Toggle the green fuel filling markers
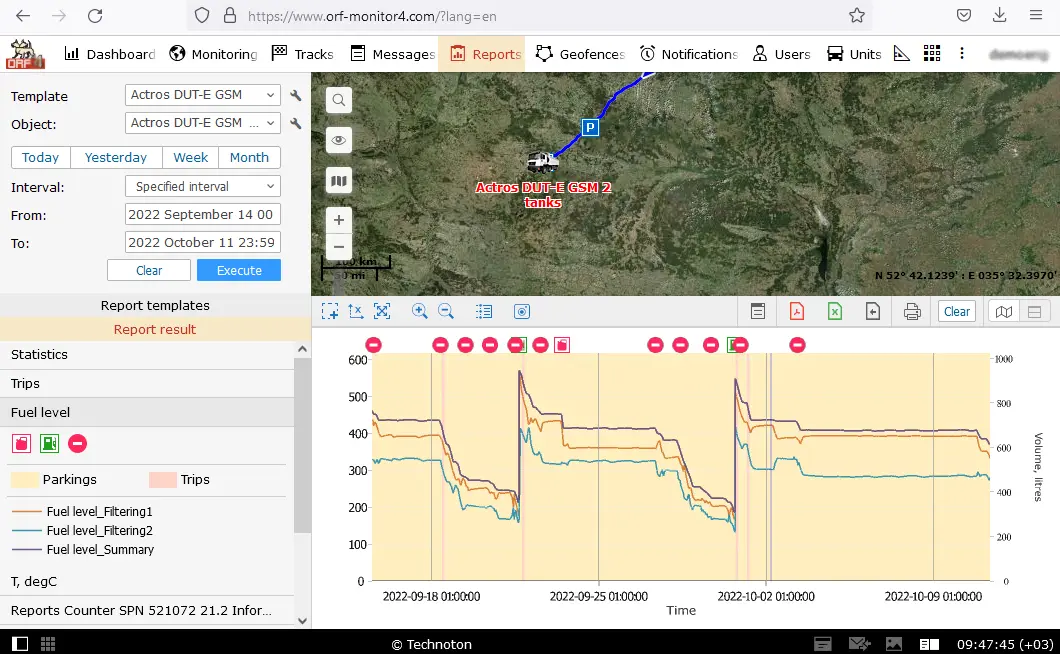The height and width of the screenshot is (654, 1060). (x=49, y=443)
